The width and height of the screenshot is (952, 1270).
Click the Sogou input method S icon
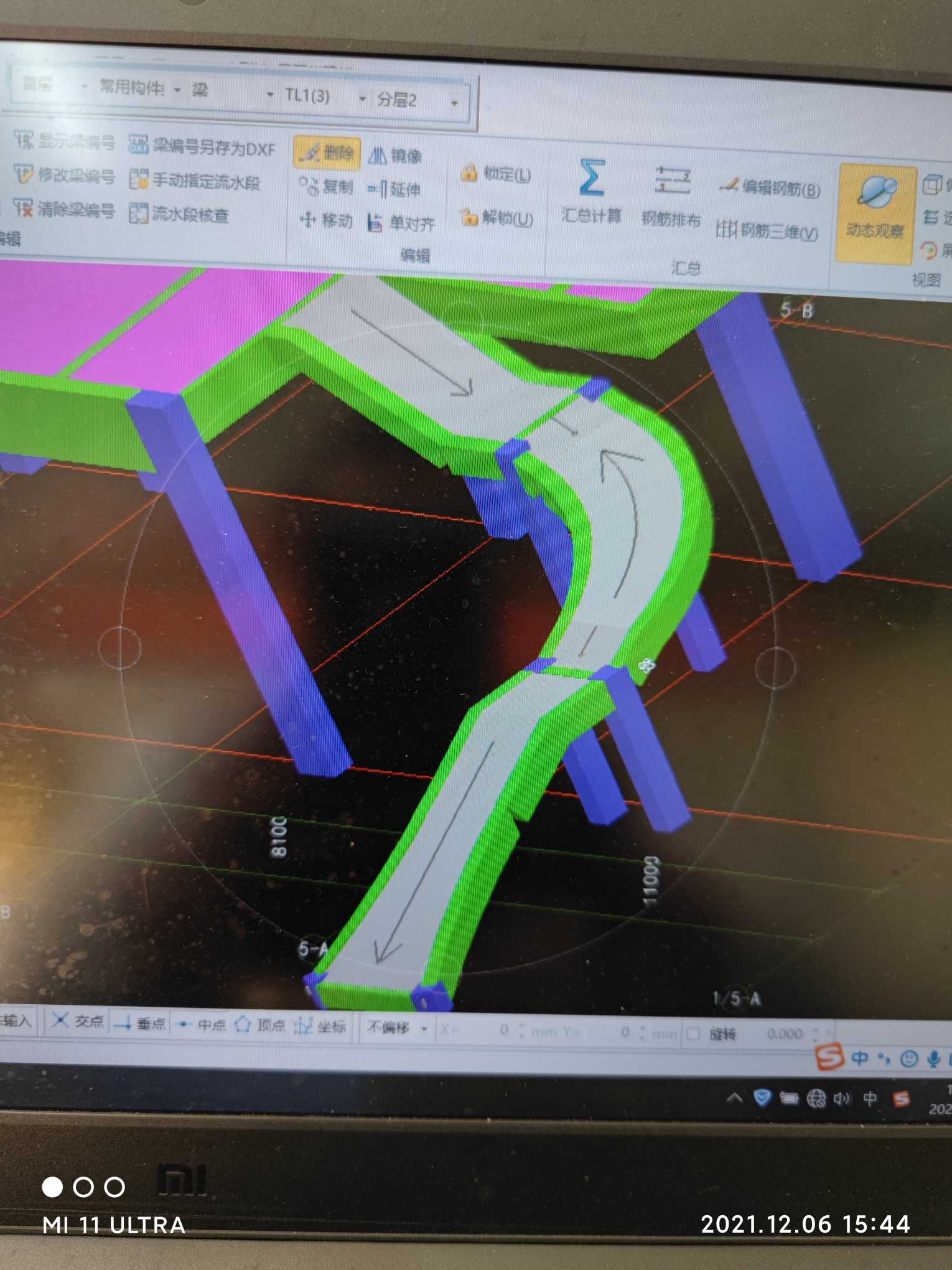(829, 1056)
